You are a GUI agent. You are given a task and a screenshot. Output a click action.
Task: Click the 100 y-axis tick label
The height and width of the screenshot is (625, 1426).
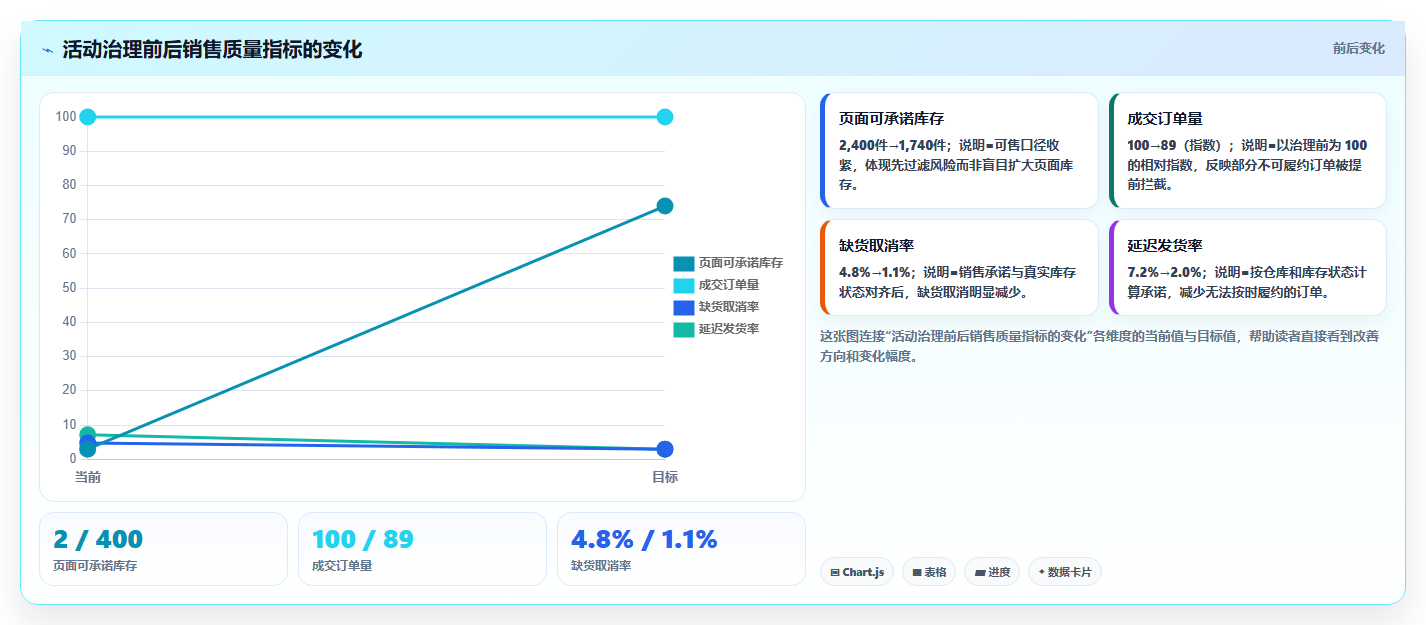(66, 117)
